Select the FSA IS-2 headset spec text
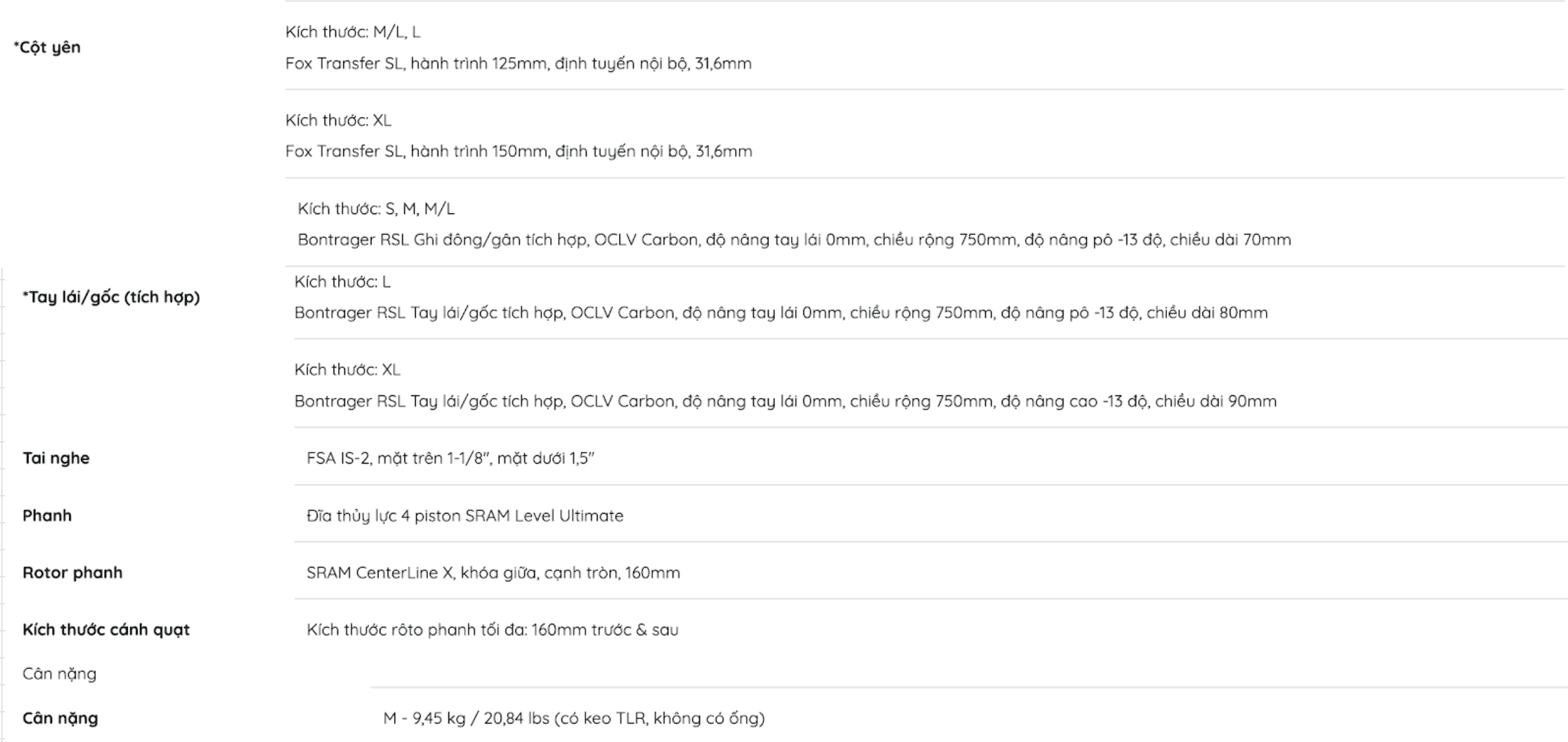The image size is (1568, 742). (x=450, y=458)
